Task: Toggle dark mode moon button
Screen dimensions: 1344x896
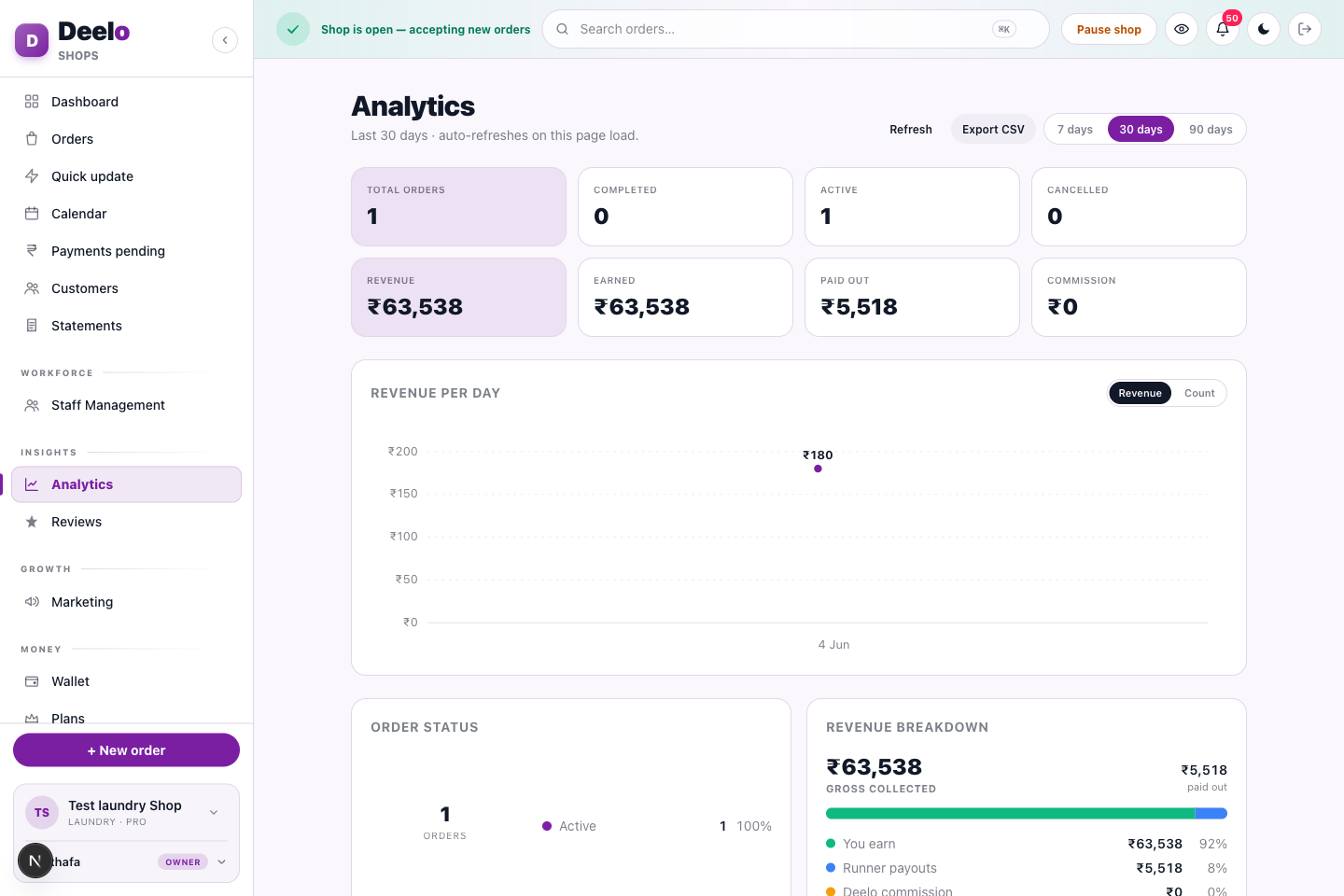Action: [x=1264, y=29]
